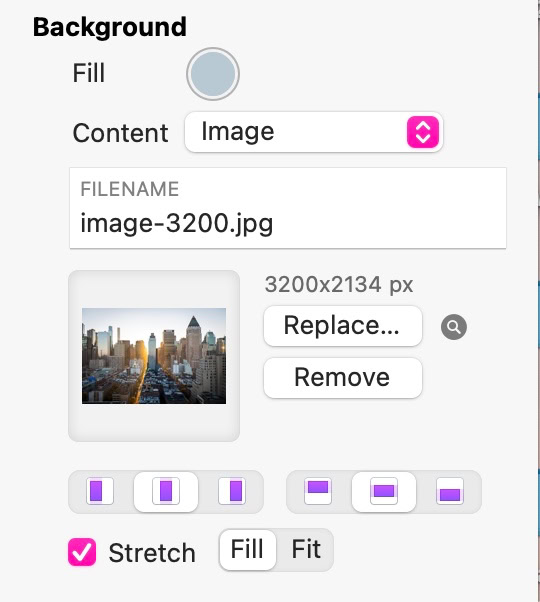Reveal image file with magnifier icon

454,327
